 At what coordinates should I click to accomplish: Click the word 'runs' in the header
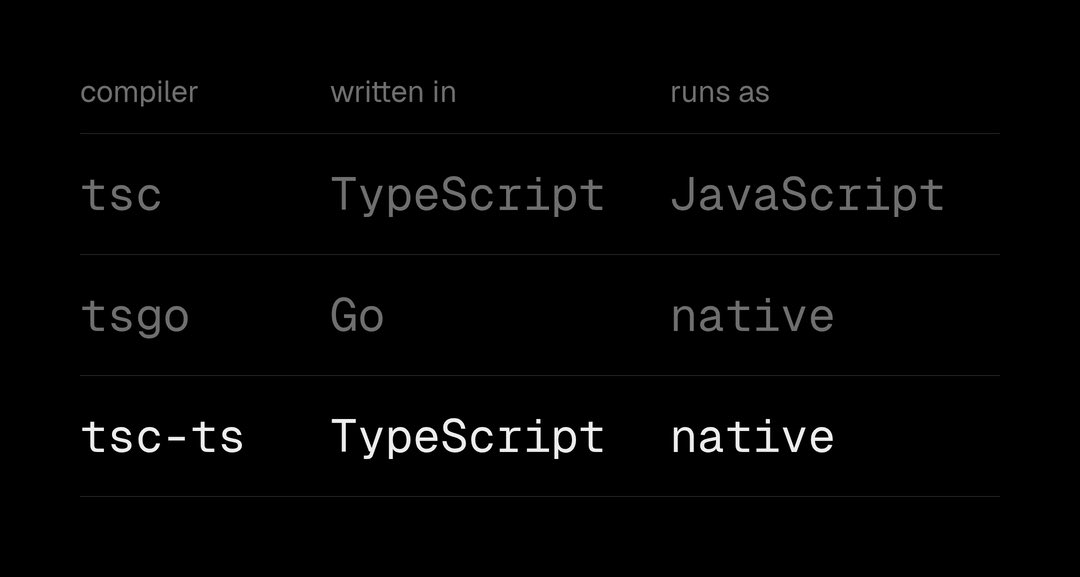[699, 94]
